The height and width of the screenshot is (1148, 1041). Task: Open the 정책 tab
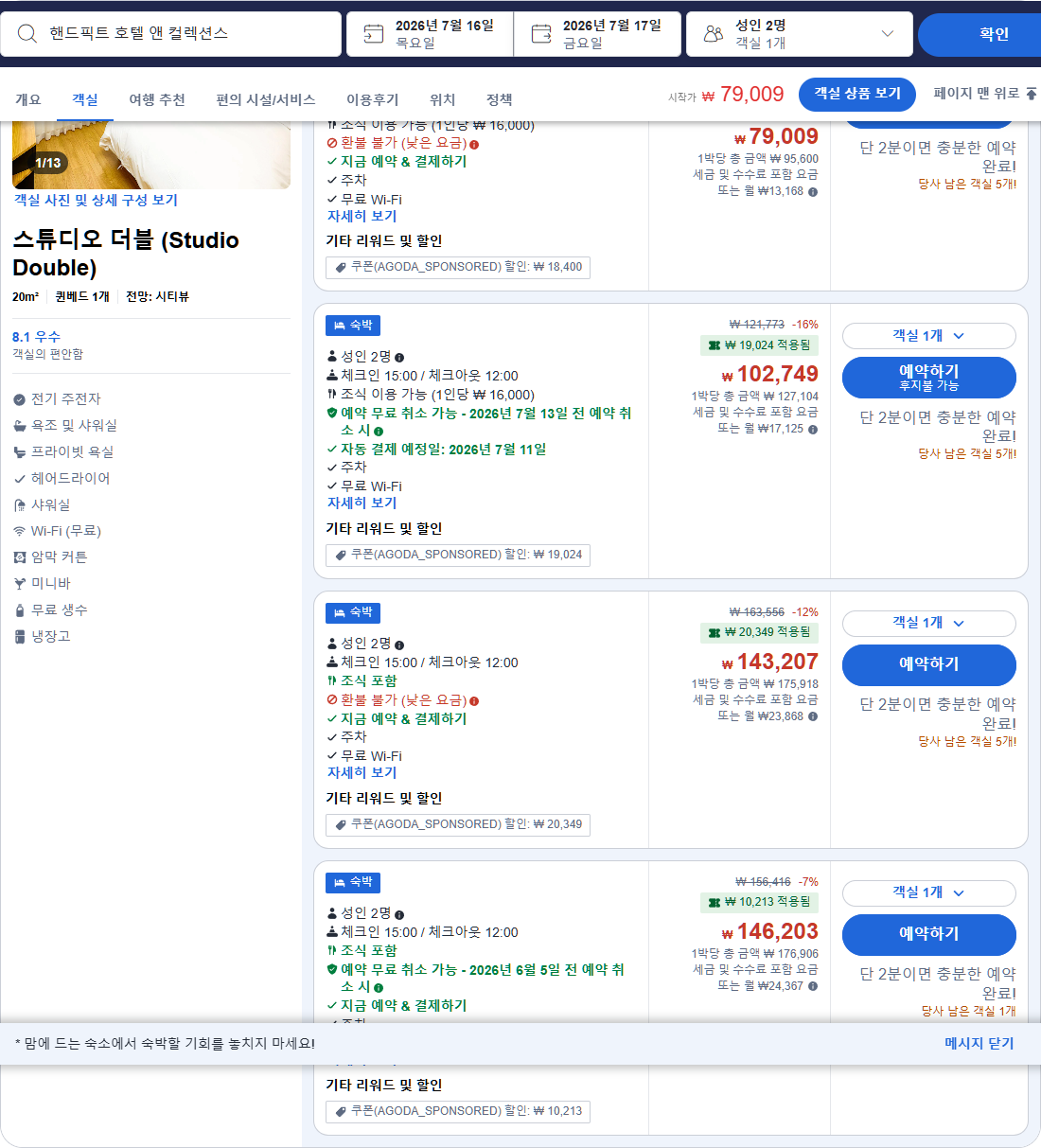[x=500, y=99]
